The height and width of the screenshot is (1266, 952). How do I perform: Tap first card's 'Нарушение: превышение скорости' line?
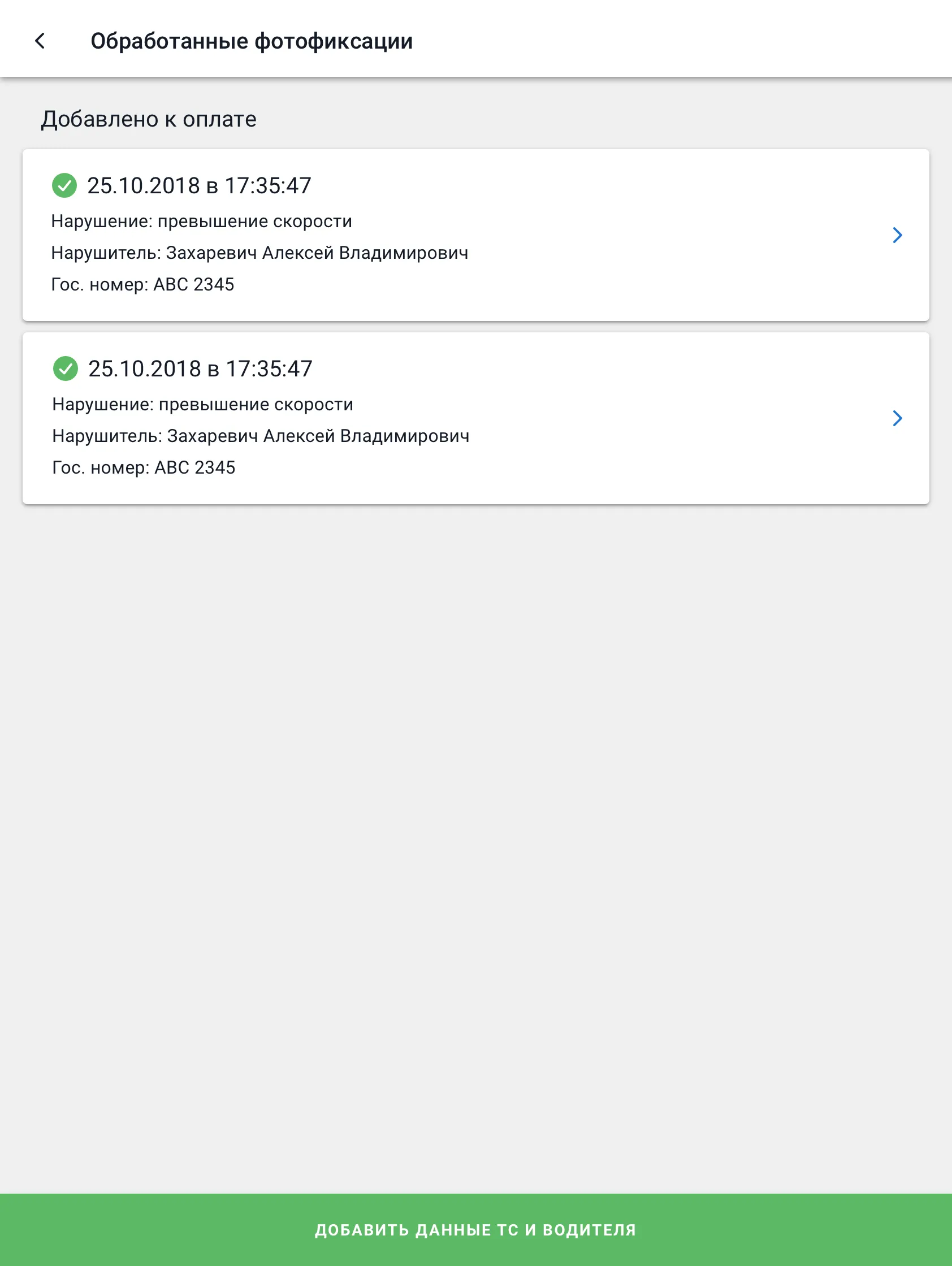[x=201, y=222]
